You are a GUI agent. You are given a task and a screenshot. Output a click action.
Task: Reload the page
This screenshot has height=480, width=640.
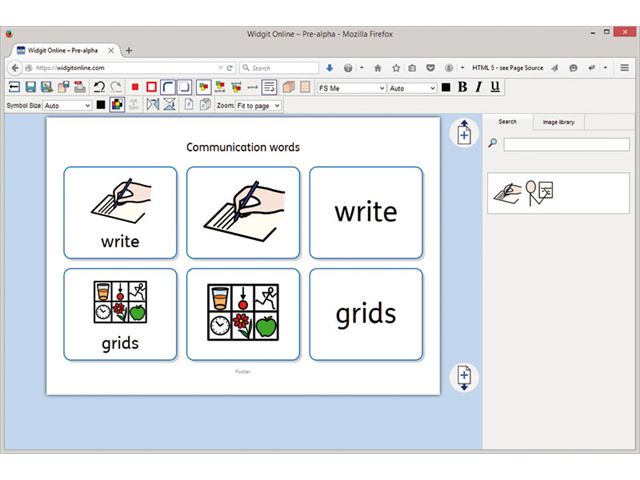tap(230, 68)
